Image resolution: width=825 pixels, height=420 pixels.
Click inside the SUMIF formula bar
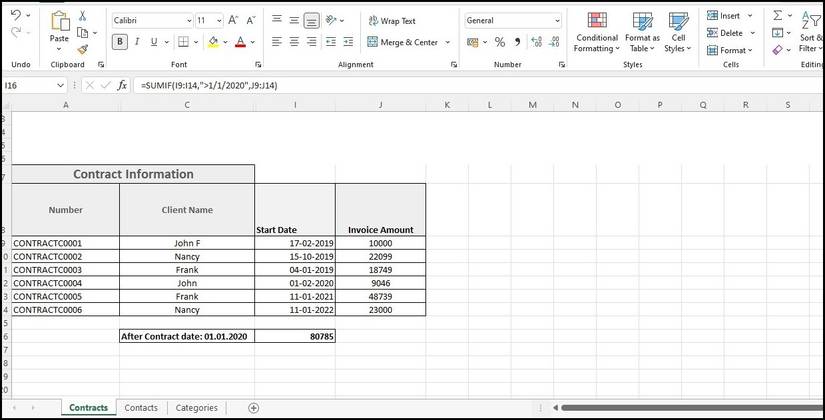(478, 85)
